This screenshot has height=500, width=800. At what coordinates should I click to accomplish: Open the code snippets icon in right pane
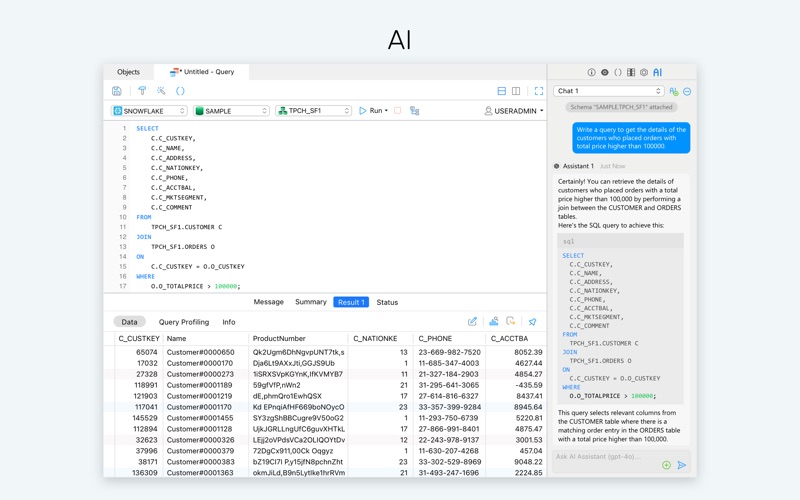pos(618,72)
